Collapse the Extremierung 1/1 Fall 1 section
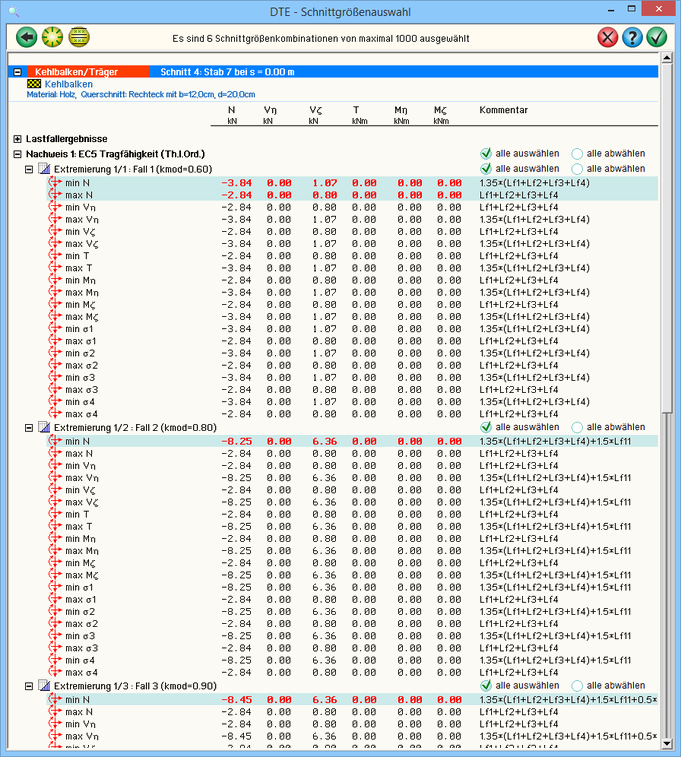The image size is (681, 757). (29, 170)
